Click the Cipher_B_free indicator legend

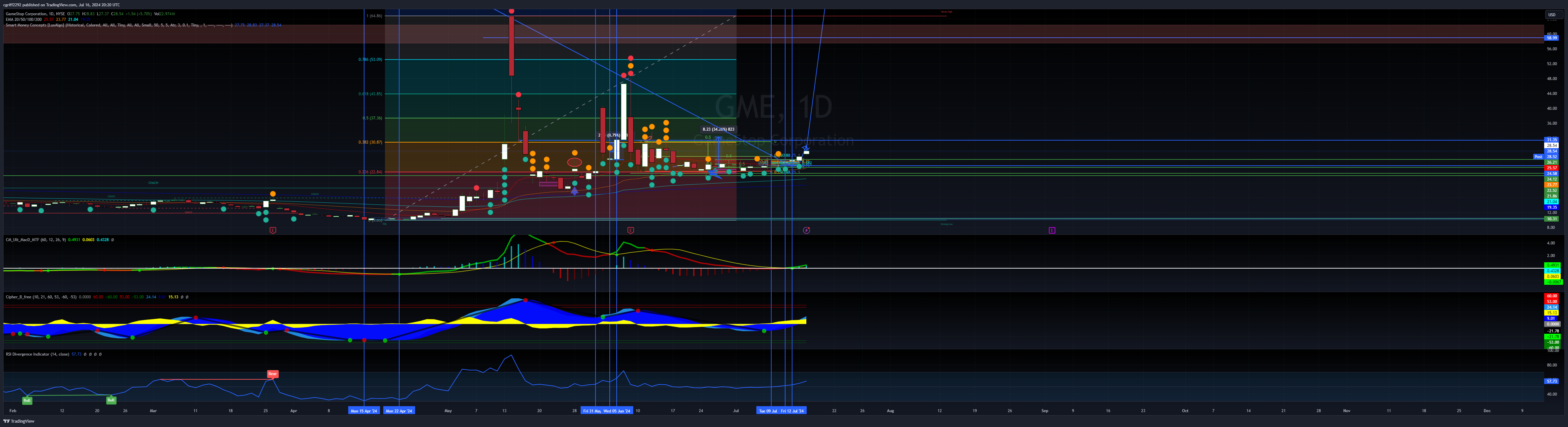[x=97, y=297]
